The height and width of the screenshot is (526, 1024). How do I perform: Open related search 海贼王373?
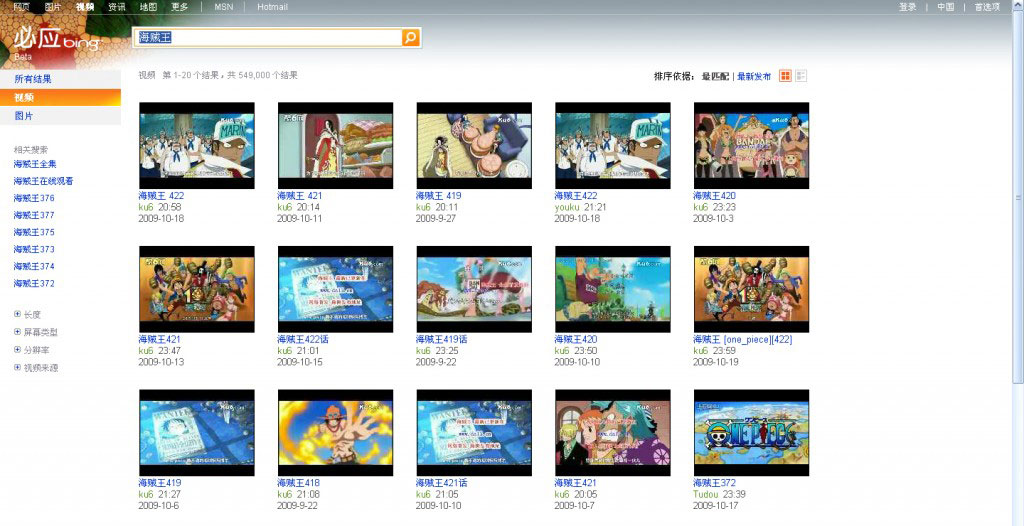click(34, 249)
